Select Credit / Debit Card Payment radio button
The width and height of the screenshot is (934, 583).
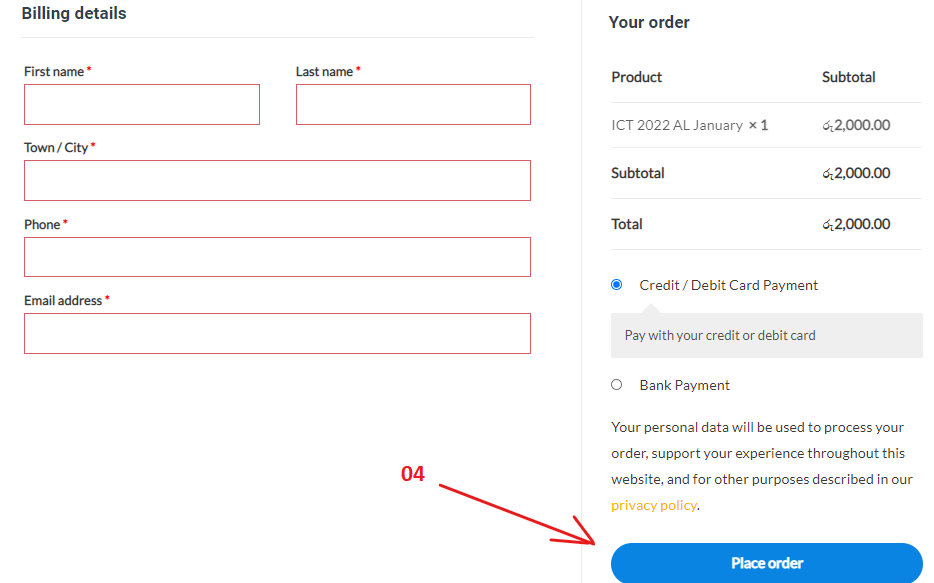(617, 285)
